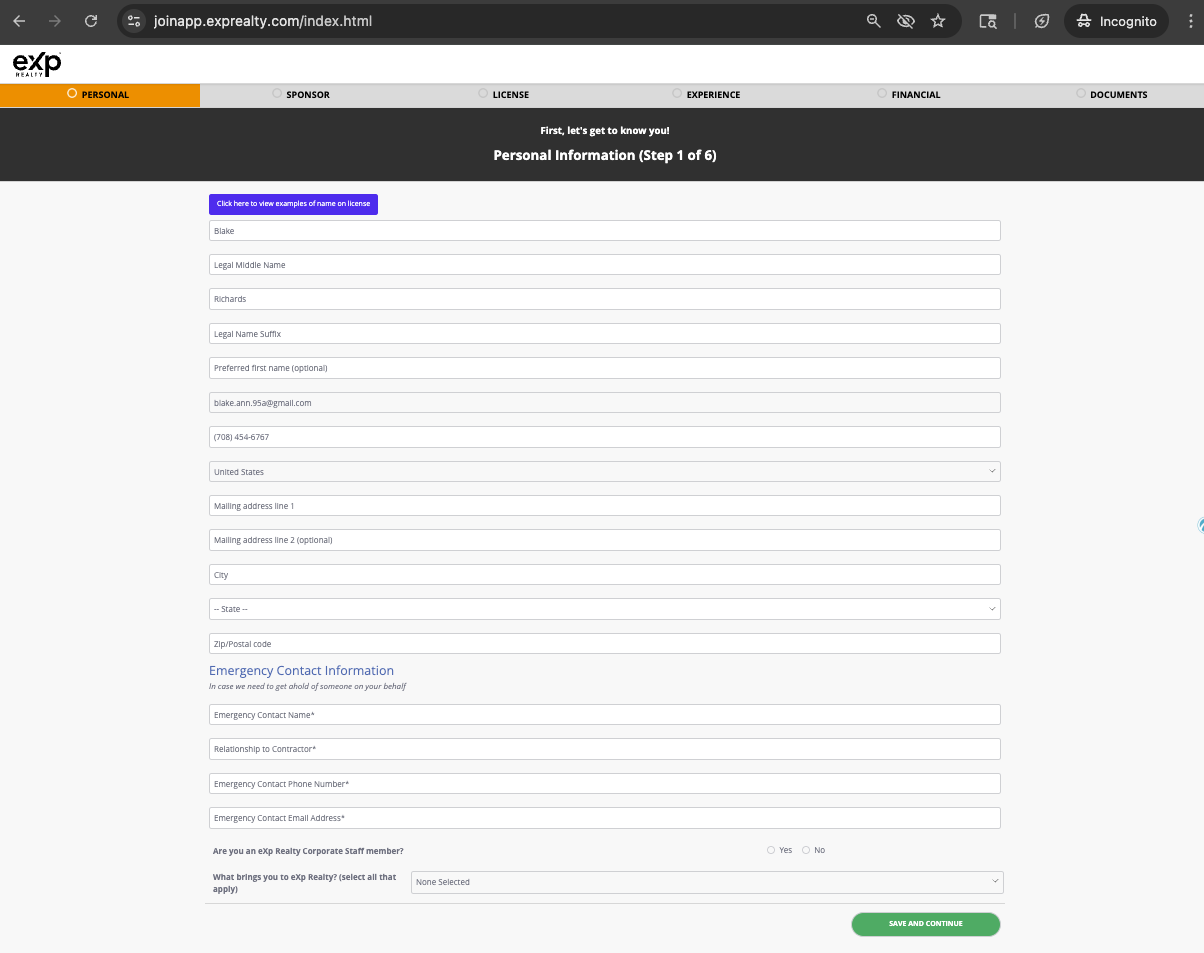Focus the Mailing address line 1 field
The height and width of the screenshot is (953, 1204).
[x=604, y=506]
